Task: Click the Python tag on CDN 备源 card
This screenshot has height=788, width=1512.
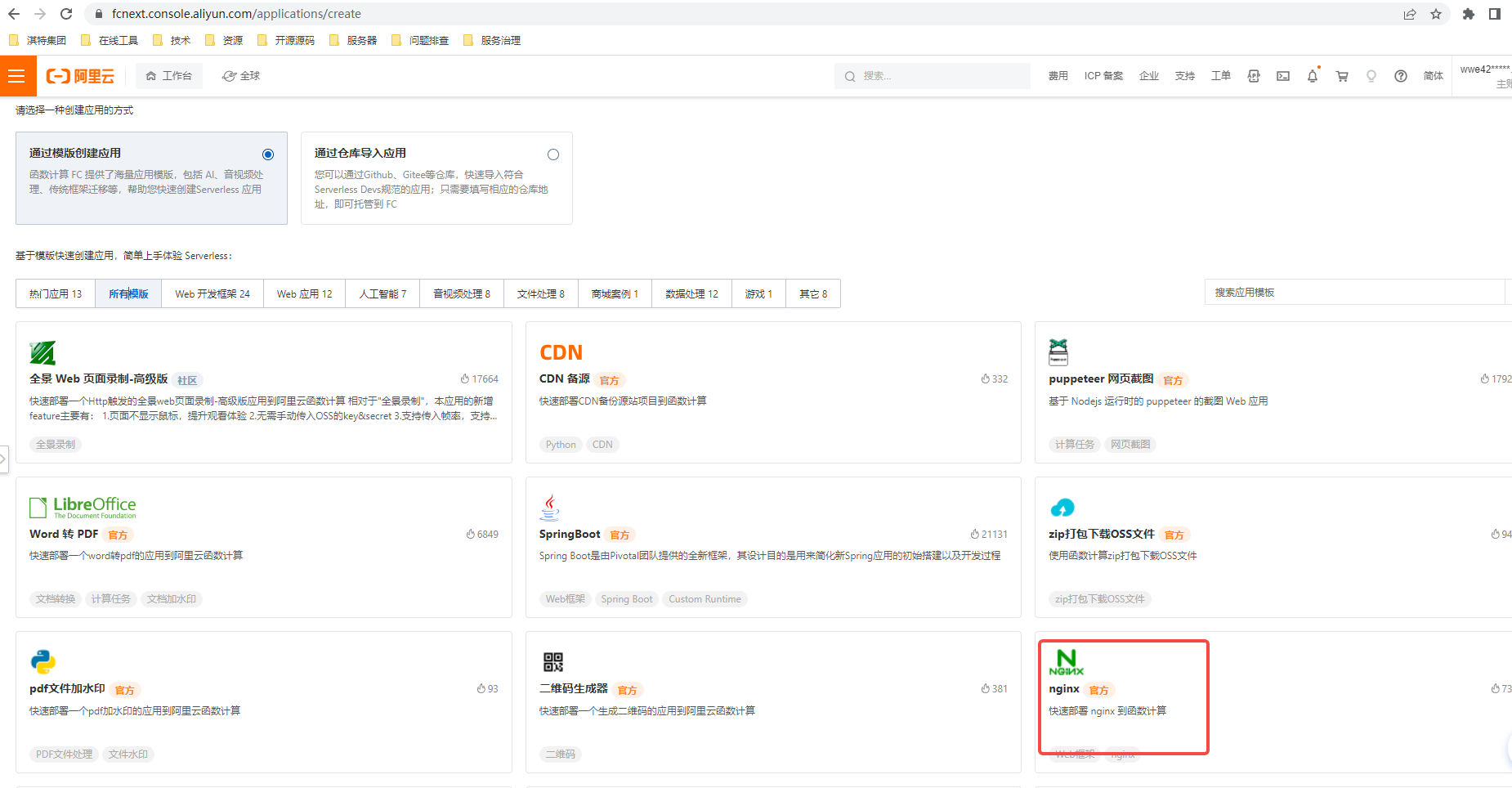Action: [561, 445]
